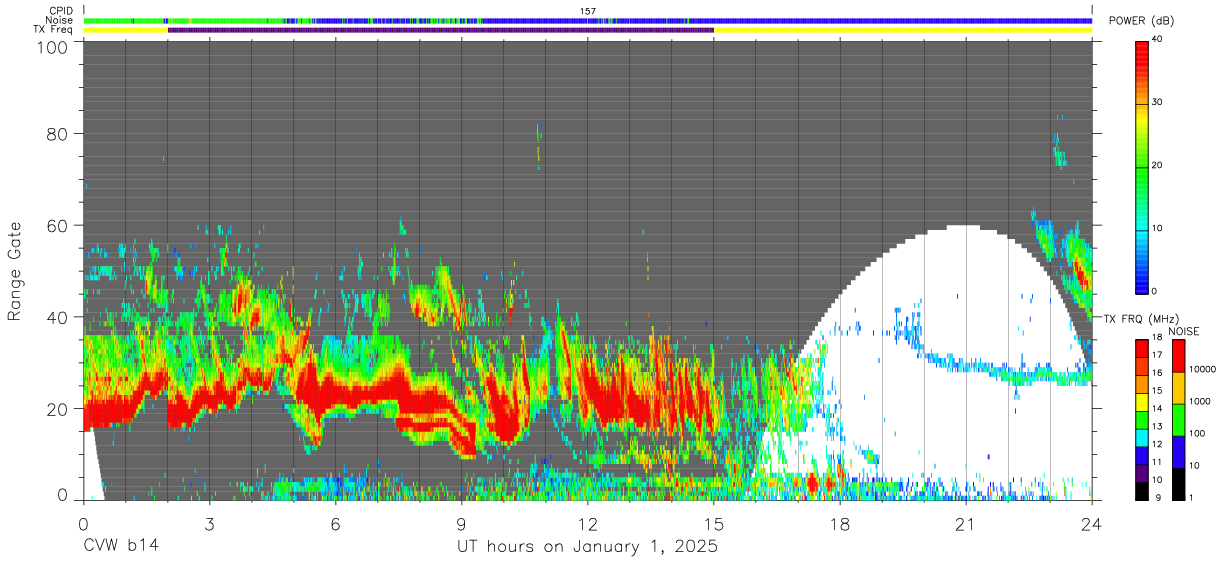Click the 10000 label on NOISE scale

click(x=1202, y=370)
